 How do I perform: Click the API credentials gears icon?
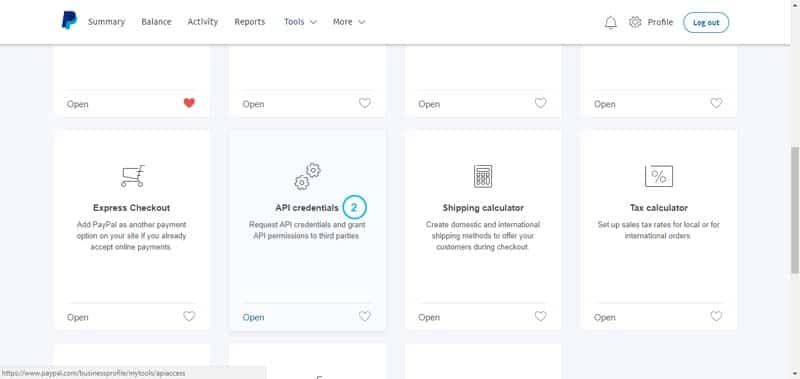pos(308,176)
